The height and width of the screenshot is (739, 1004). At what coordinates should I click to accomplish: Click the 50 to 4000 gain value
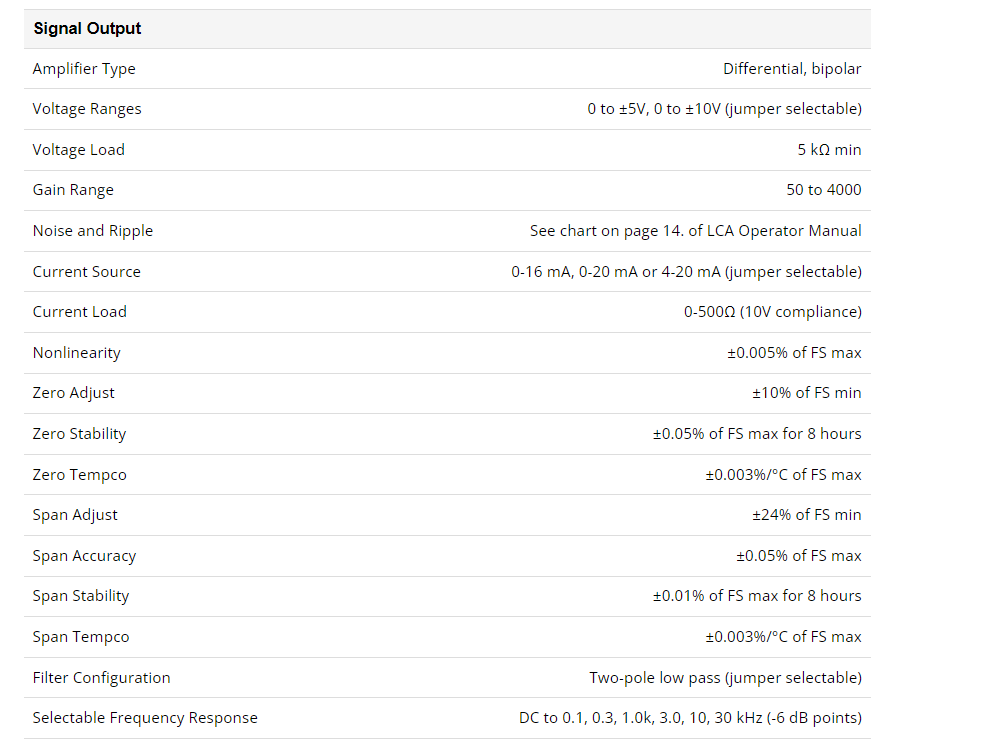(823, 190)
